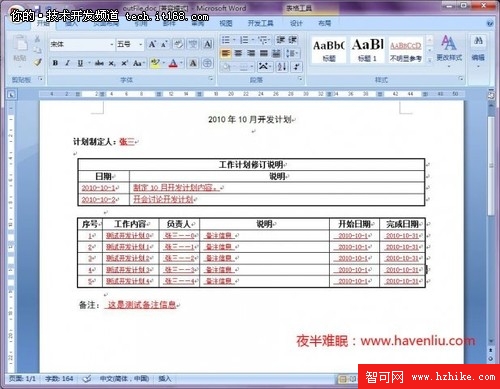
Task: Toggle Italic formatting
Action: 68,63
